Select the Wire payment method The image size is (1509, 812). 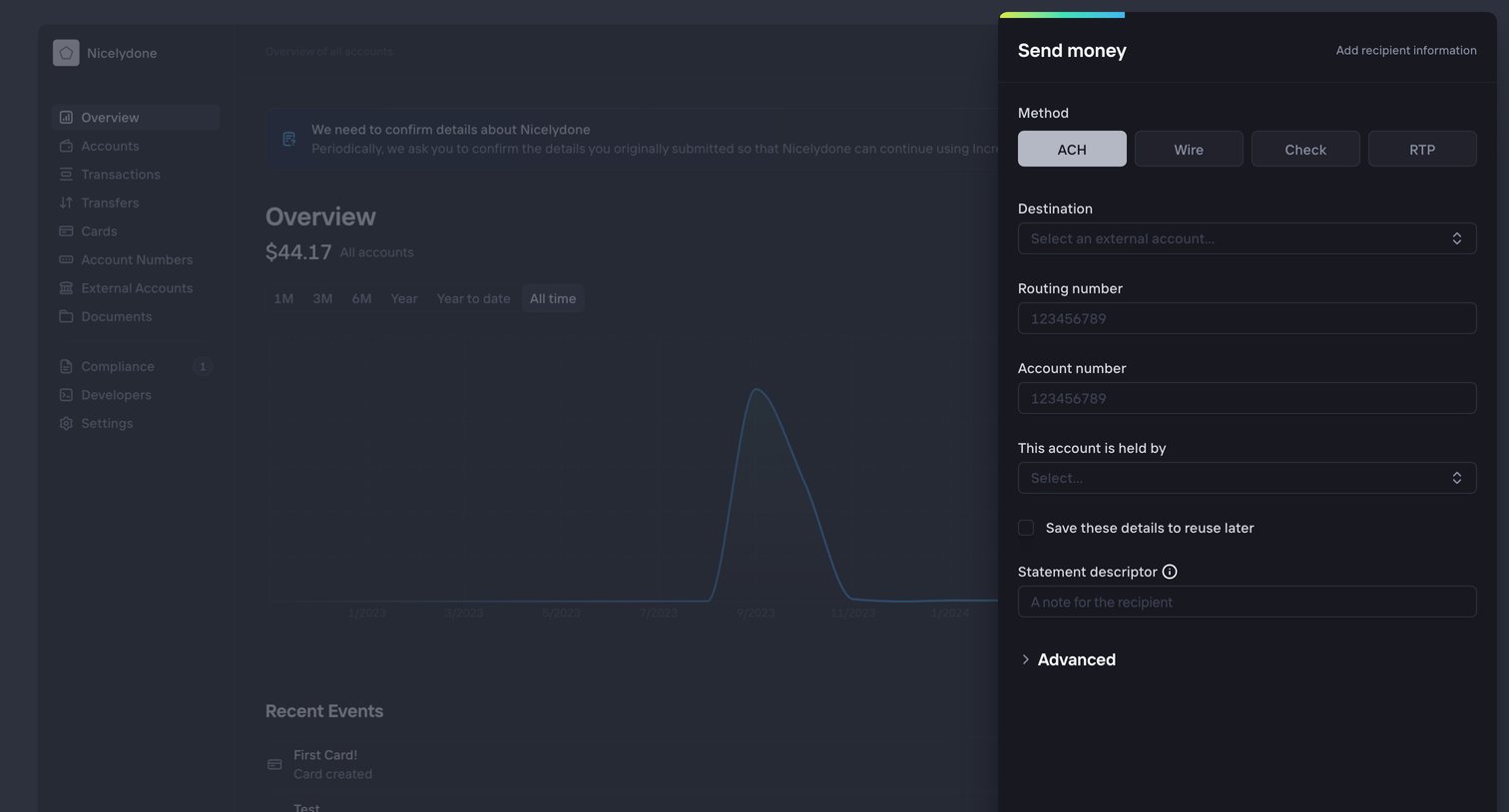click(1189, 149)
